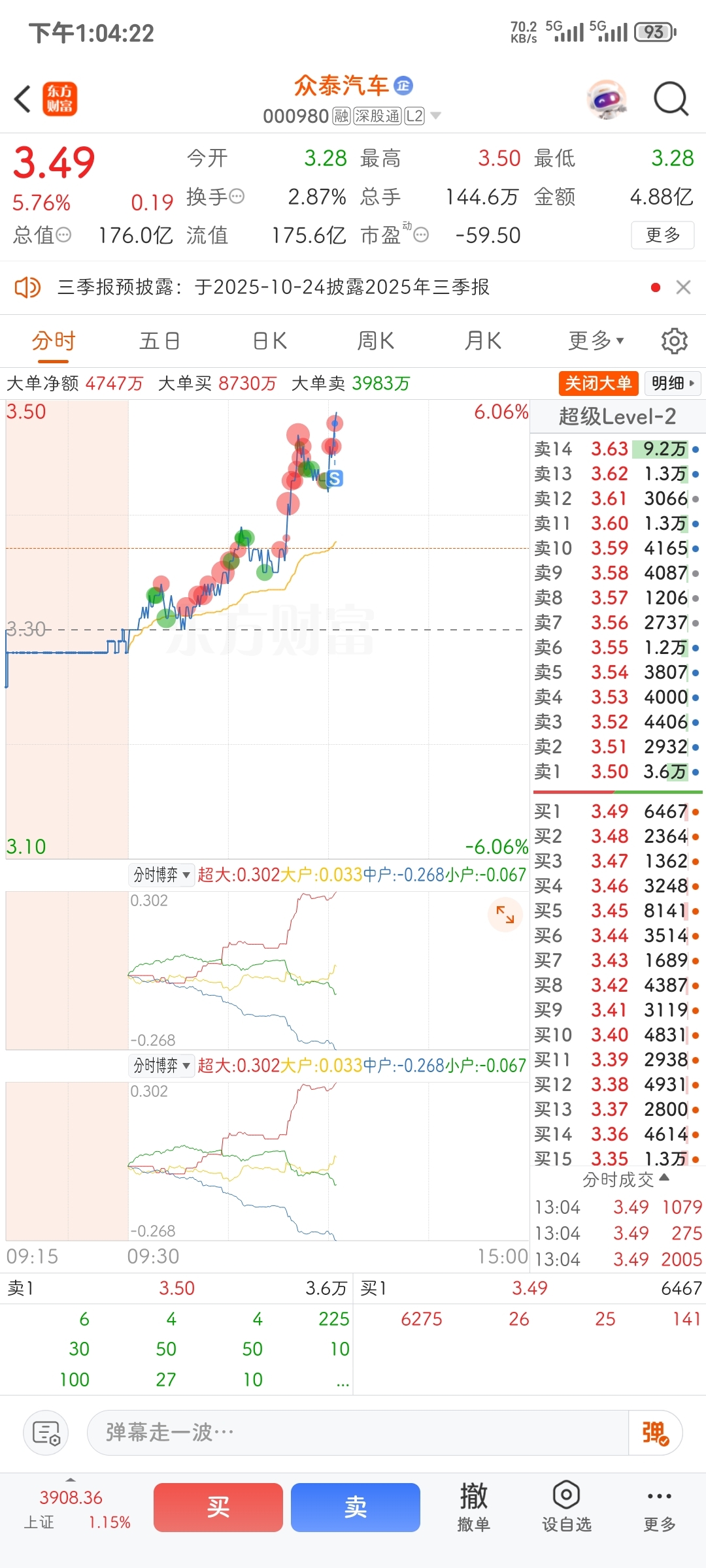The image size is (706, 1568).
Task: Toggle the 弹 danmaku switch
Action: click(x=655, y=1433)
